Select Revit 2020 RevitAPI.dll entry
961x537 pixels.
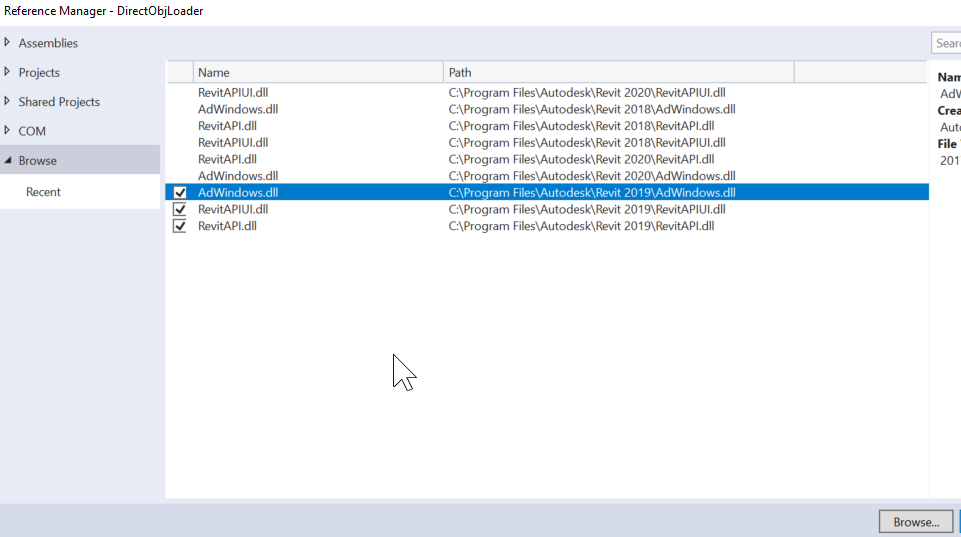[547, 159]
